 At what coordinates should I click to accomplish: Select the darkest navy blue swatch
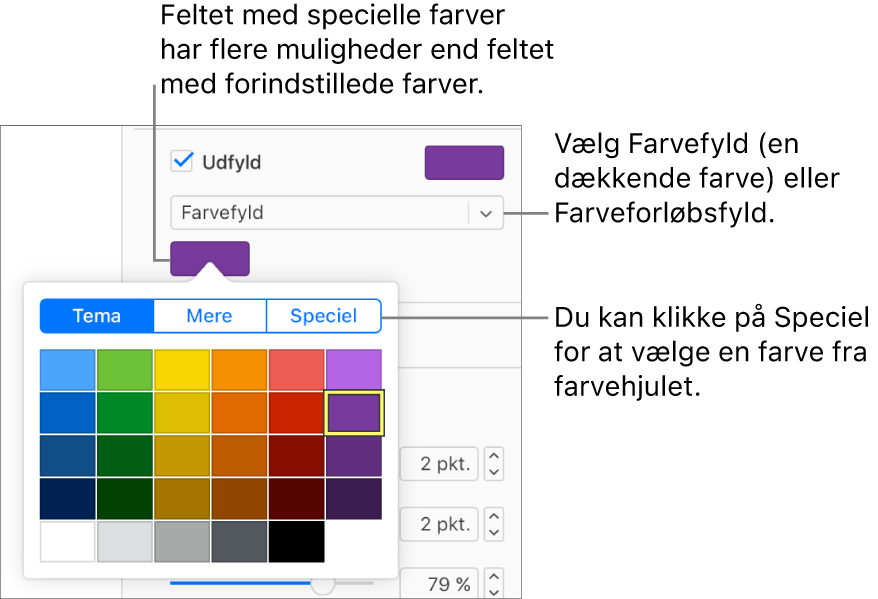(x=68, y=498)
